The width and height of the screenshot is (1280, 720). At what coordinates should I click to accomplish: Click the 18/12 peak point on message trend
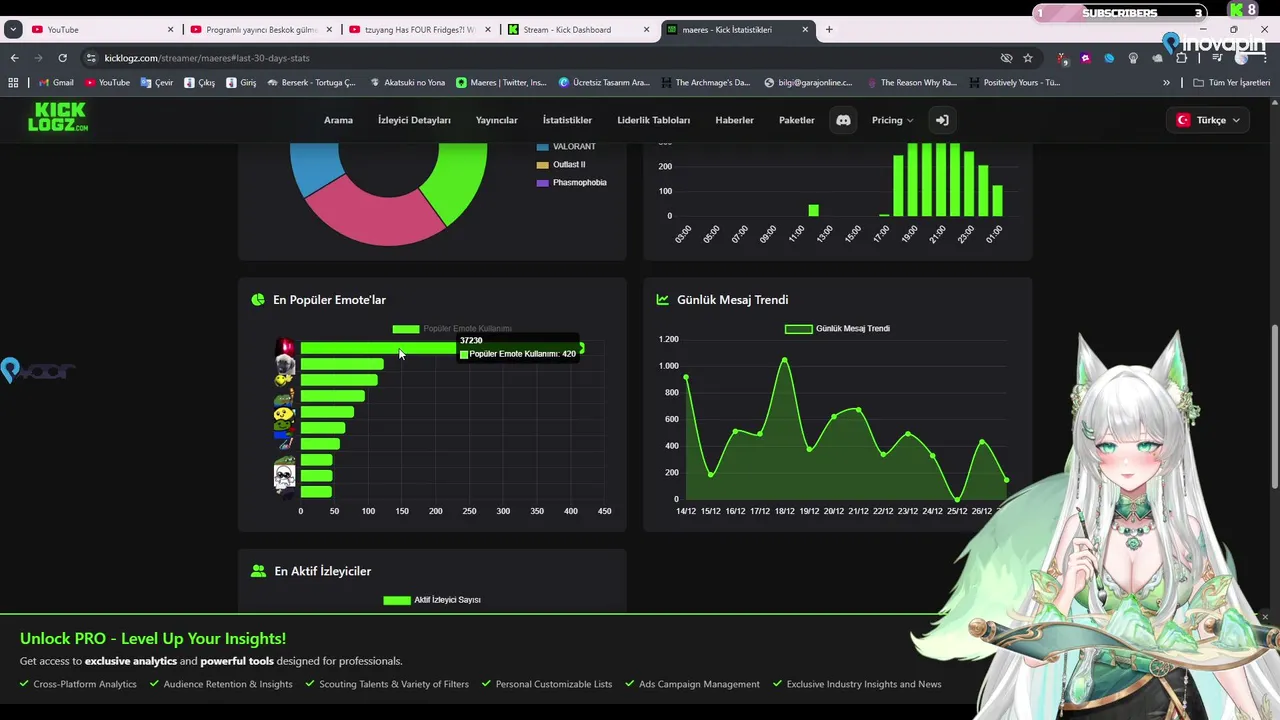coord(785,359)
